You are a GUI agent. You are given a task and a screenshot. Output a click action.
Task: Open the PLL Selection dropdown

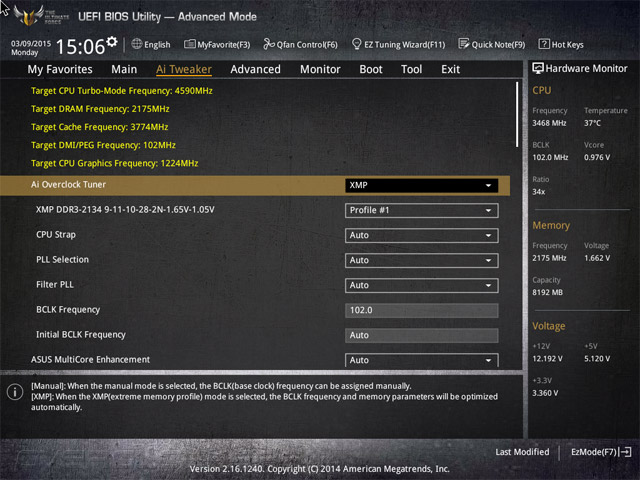(421, 260)
